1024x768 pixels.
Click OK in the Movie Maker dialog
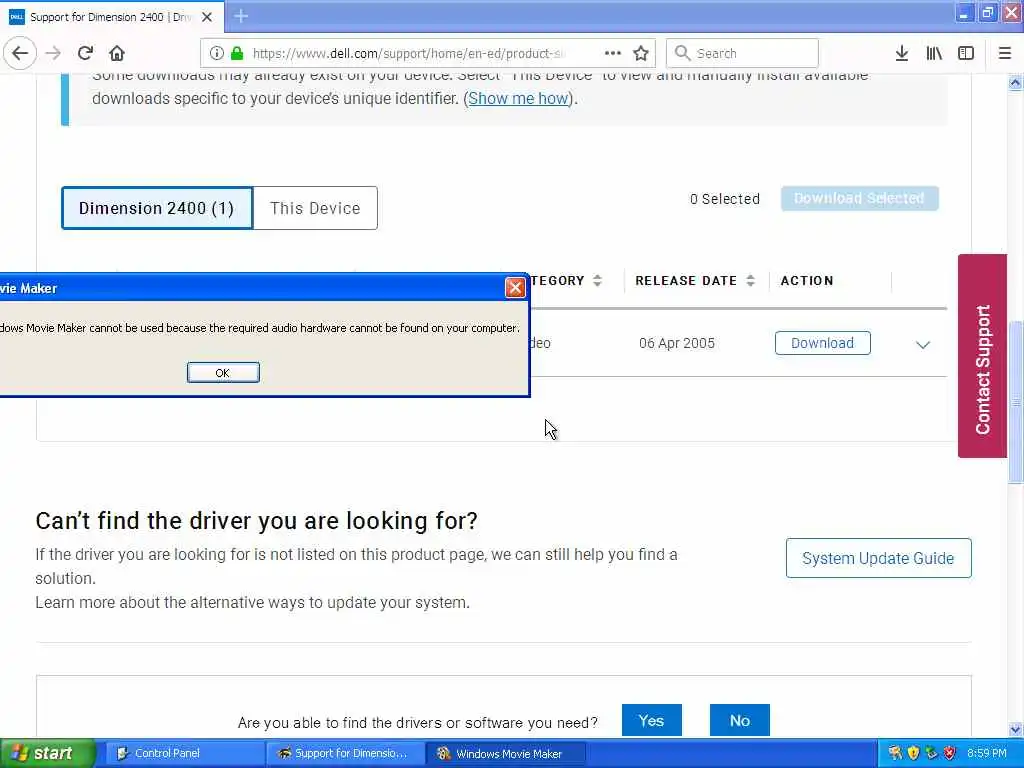(223, 372)
